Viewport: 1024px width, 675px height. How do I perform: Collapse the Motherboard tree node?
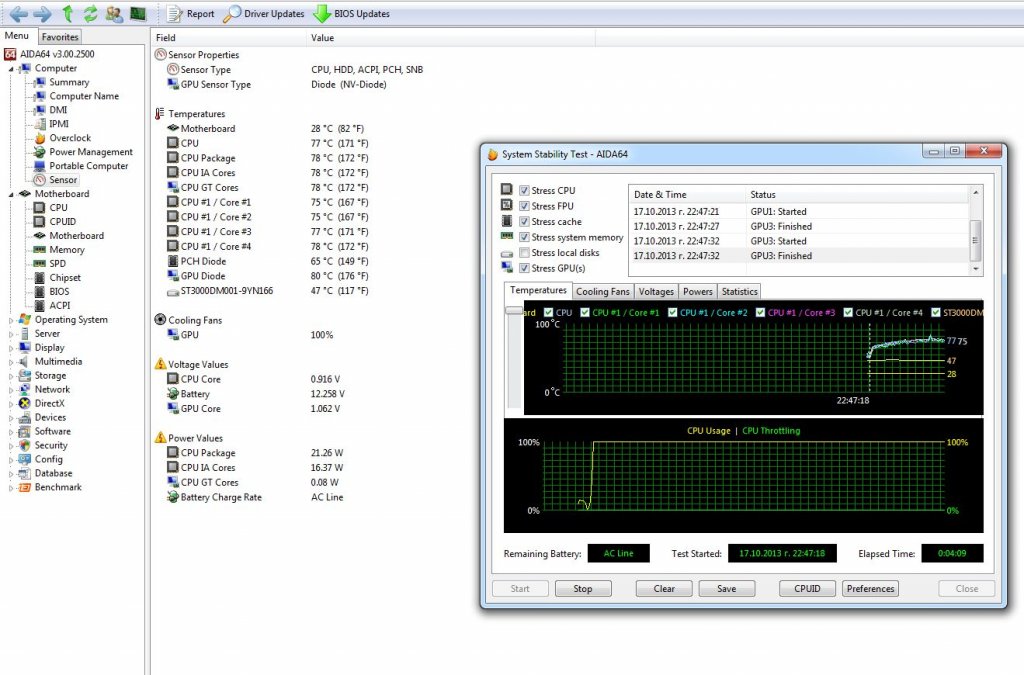tap(11, 194)
